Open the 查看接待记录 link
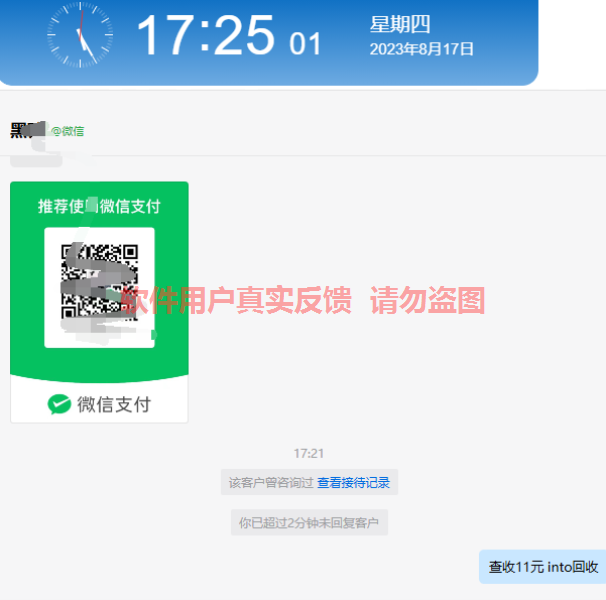The image size is (606, 600). pyautogui.click(x=353, y=482)
